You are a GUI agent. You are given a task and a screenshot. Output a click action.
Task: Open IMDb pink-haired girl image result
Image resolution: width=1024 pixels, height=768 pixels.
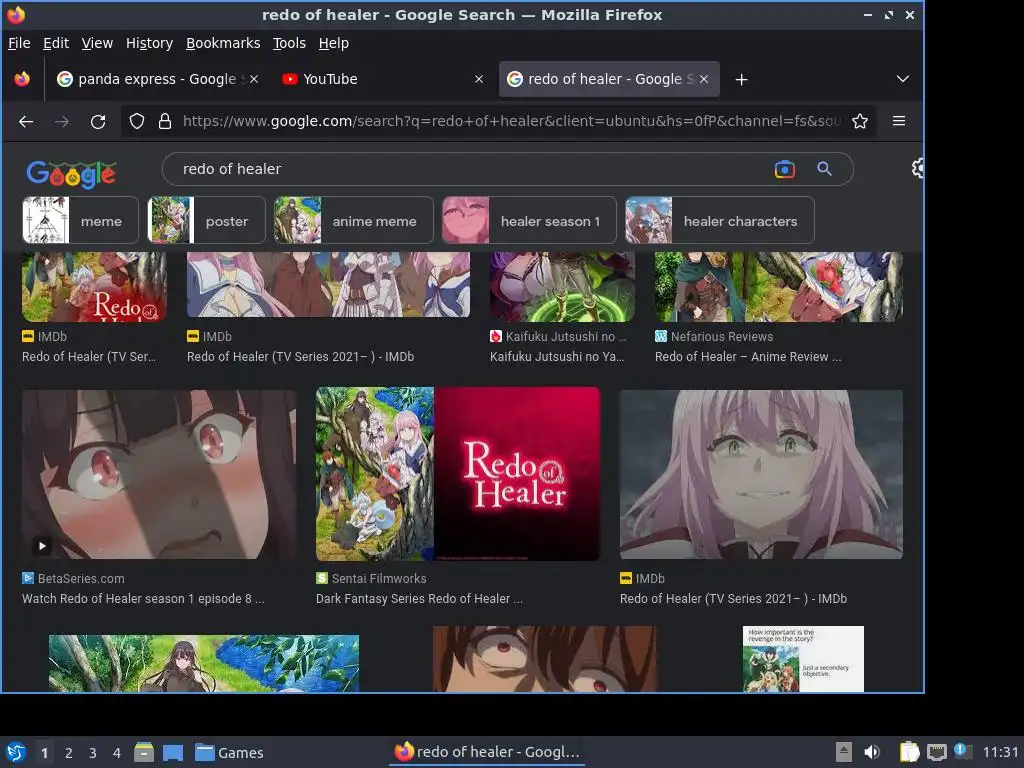coord(761,474)
